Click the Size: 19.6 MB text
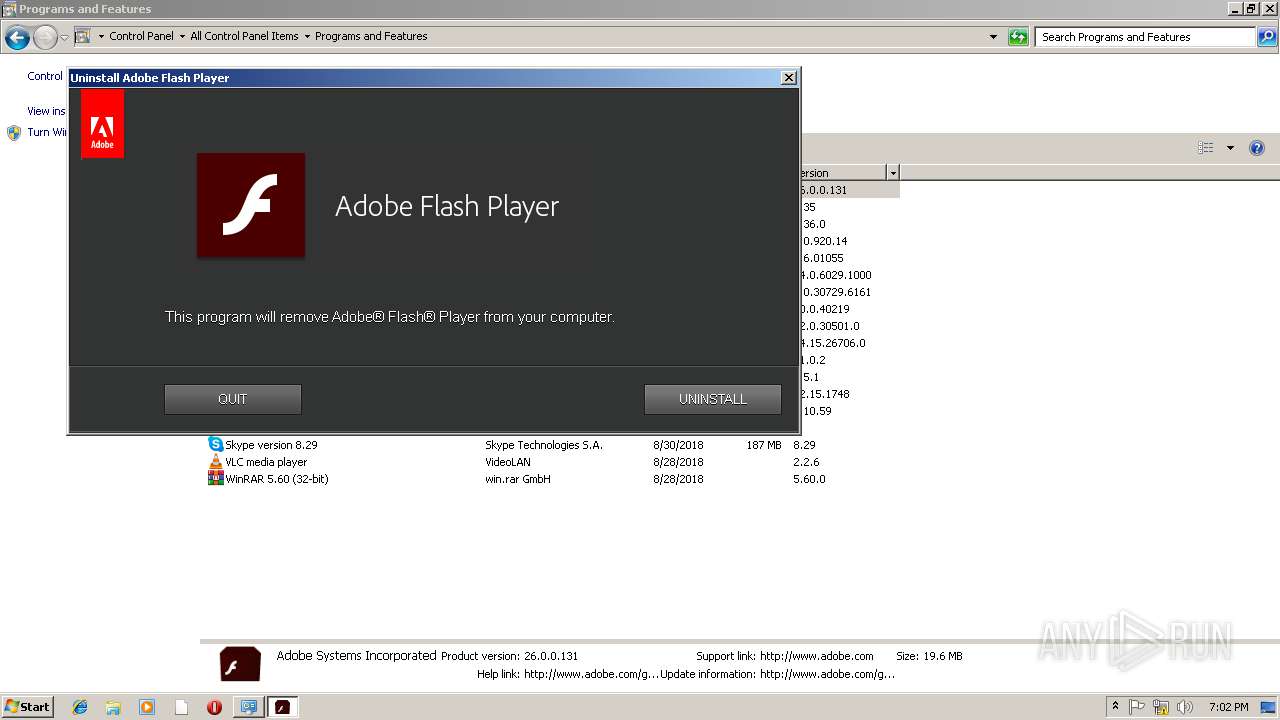The image size is (1280, 720). pos(929,656)
